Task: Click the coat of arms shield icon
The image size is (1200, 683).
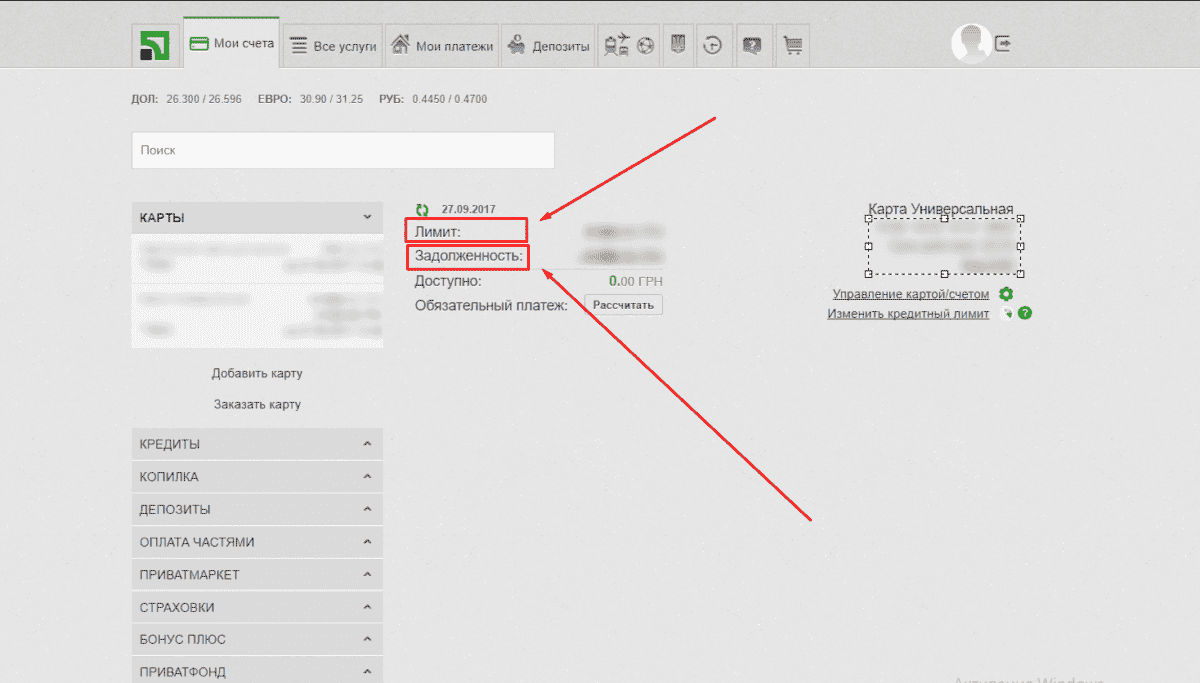Action: (677, 45)
